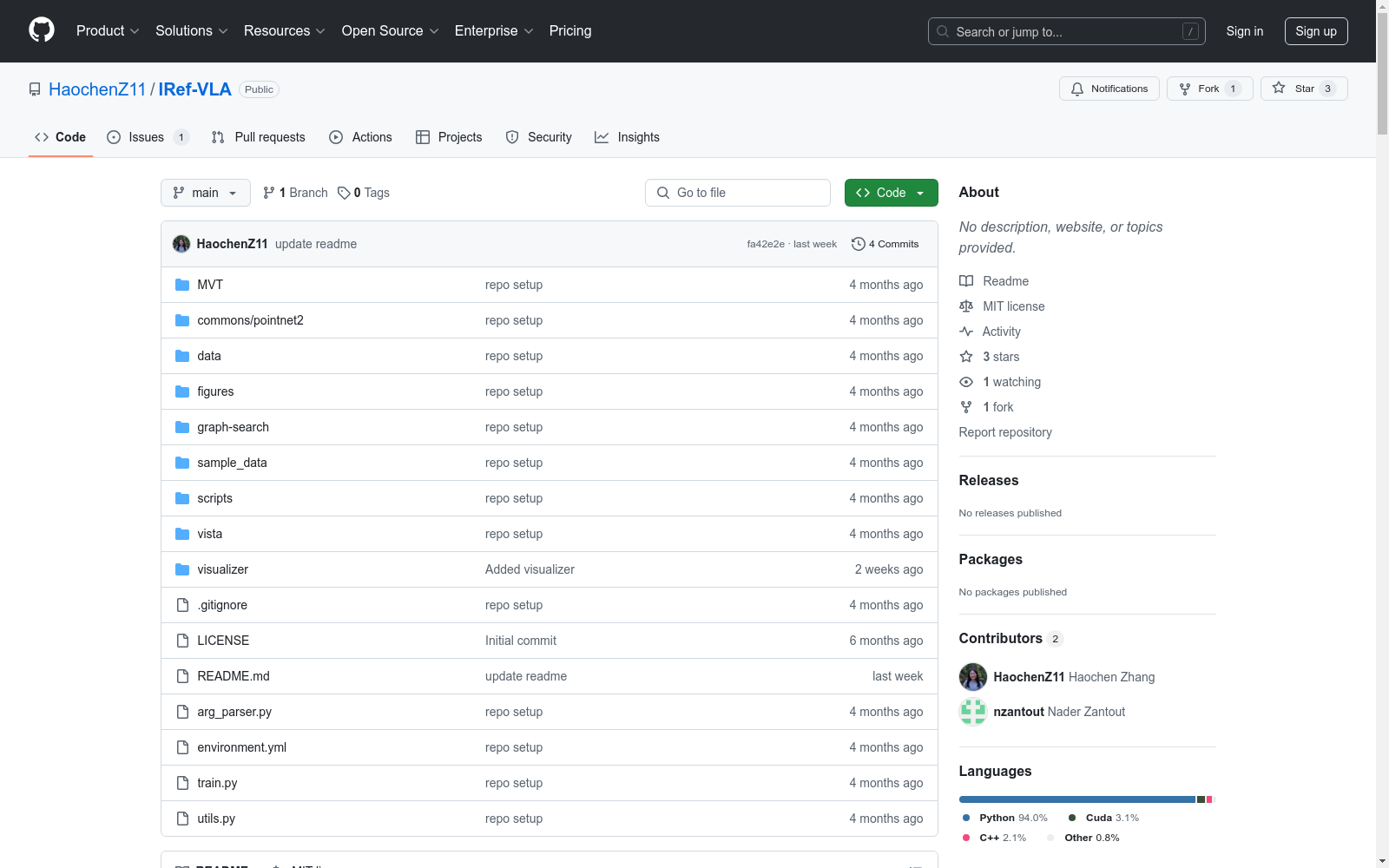Click the train.py file icon
This screenshot has height=868, width=1389.
click(182, 783)
